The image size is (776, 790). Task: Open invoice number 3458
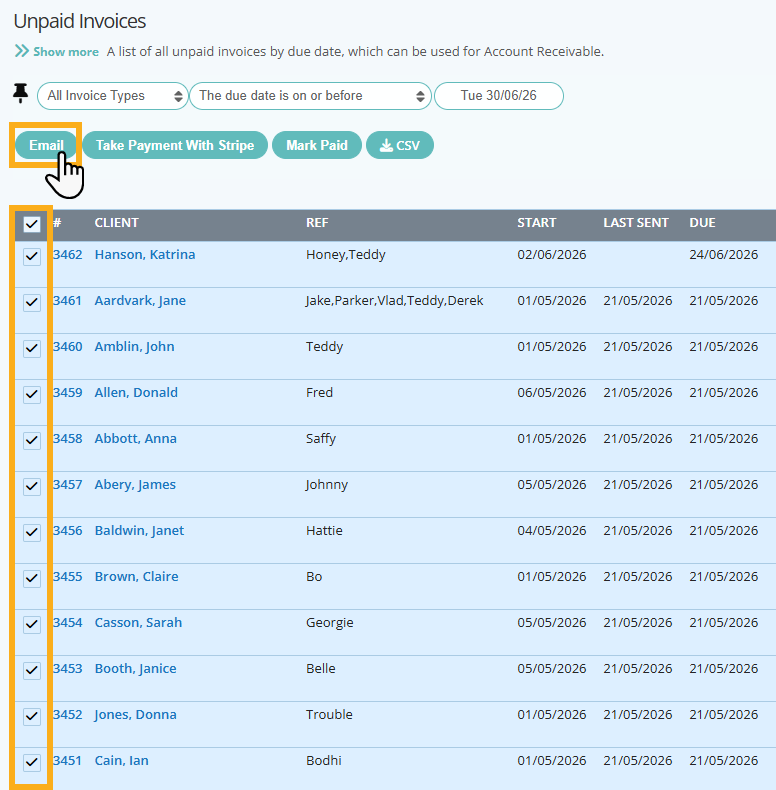click(x=68, y=438)
